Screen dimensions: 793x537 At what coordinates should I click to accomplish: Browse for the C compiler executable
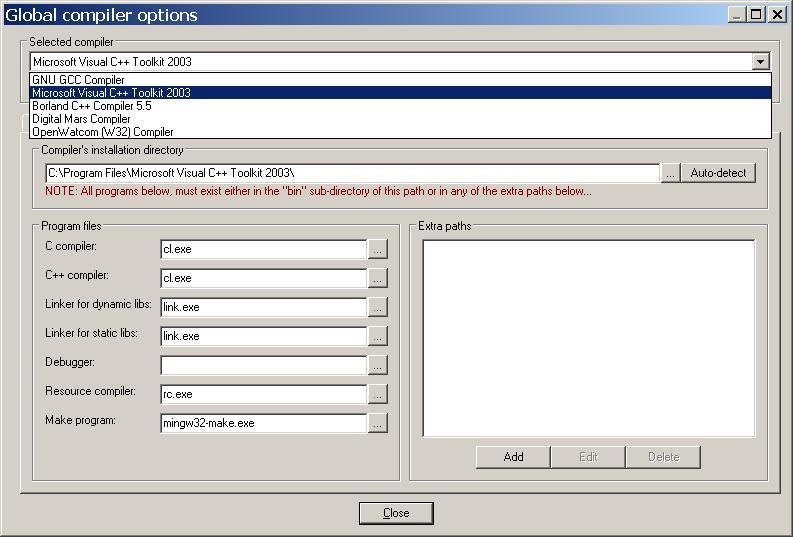pyautogui.click(x=377, y=249)
